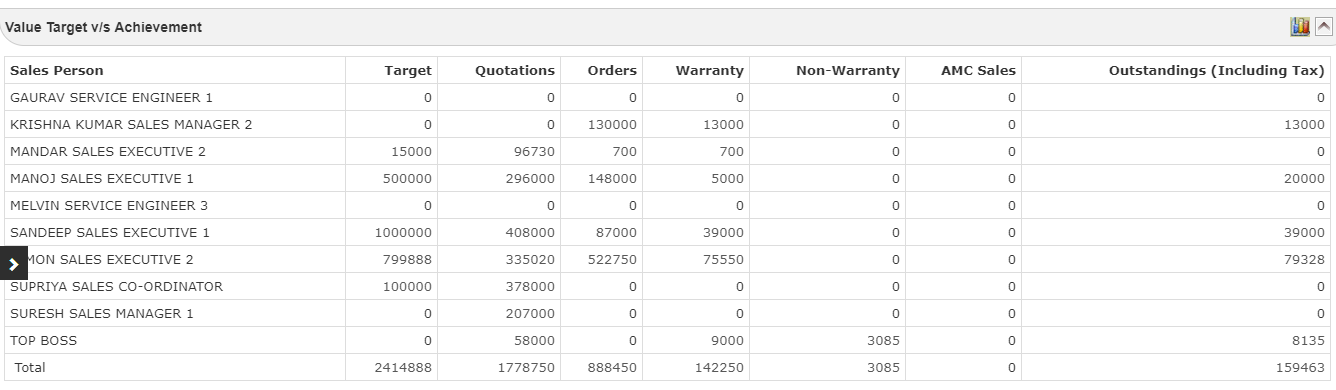
Task: Select total outstandings value 159463
Action: pos(1301,367)
